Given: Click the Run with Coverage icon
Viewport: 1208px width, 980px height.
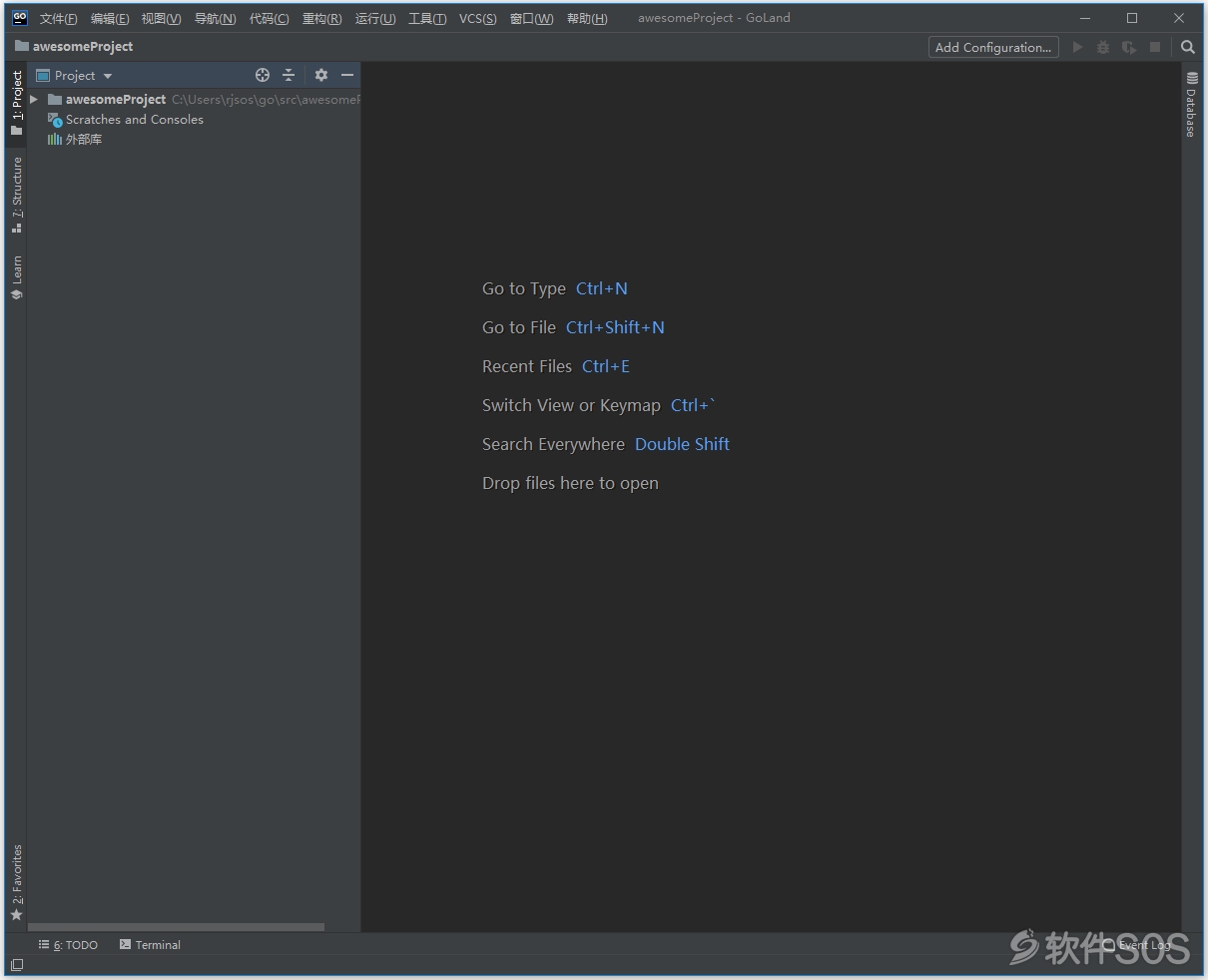Looking at the screenshot, I should point(1129,47).
